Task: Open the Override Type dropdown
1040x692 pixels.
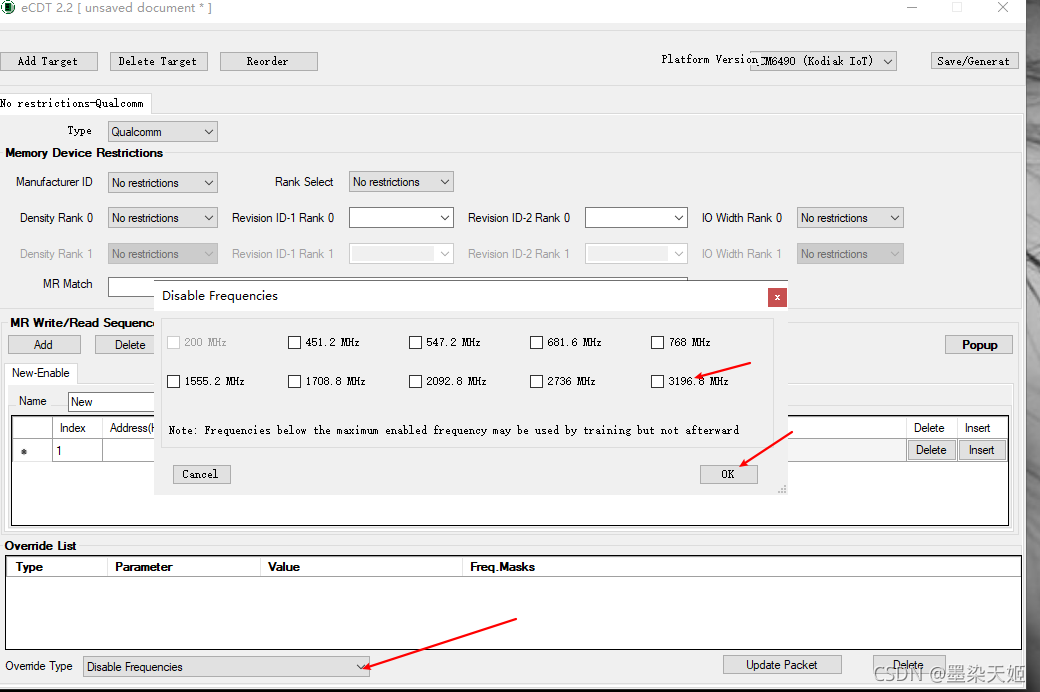Action: click(x=227, y=667)
